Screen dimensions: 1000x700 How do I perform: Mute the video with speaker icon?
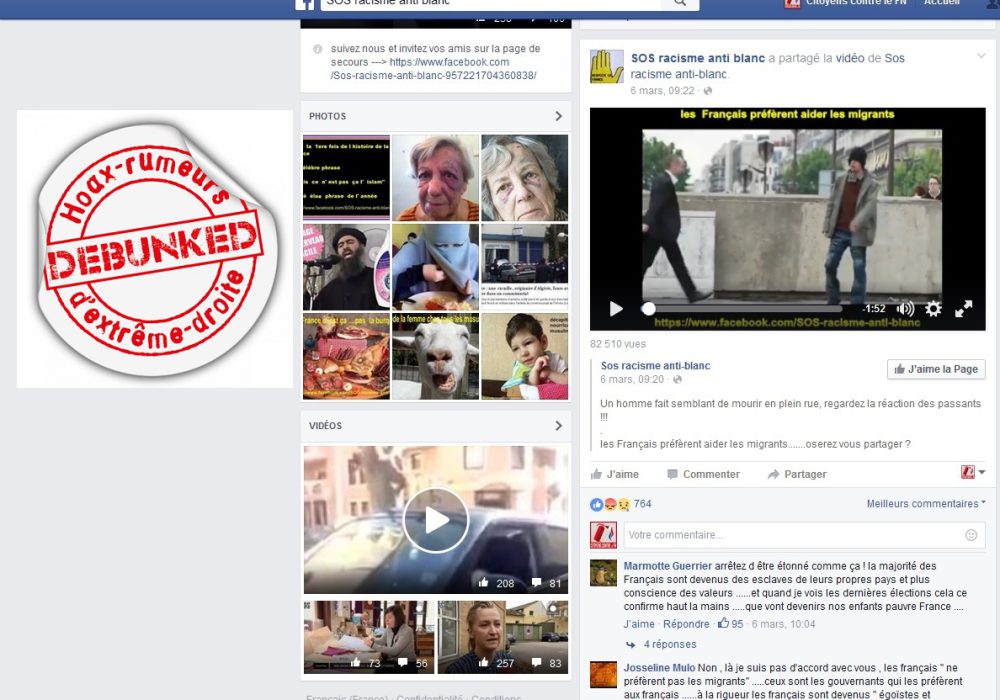(905, 309)
